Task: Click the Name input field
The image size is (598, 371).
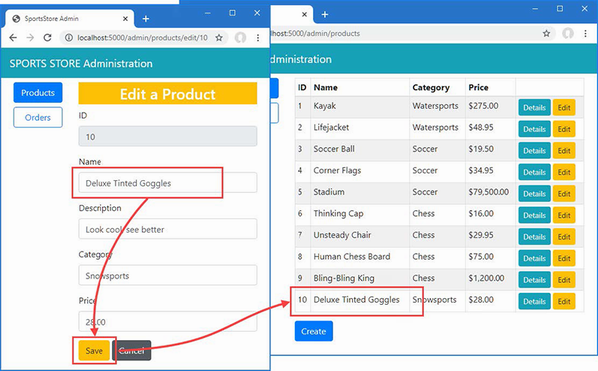Action: pos(168,183)
